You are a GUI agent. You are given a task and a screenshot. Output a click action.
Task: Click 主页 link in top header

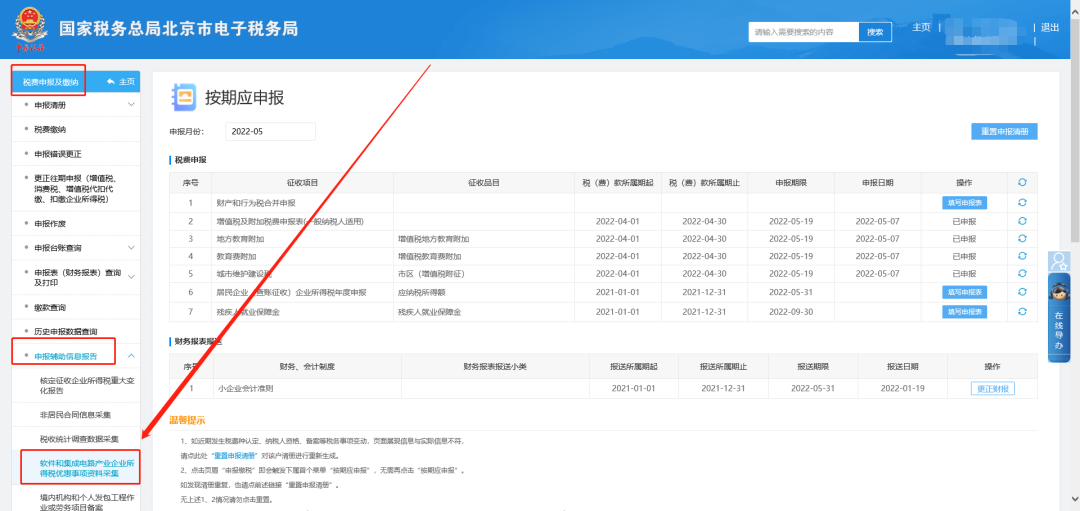921,28
